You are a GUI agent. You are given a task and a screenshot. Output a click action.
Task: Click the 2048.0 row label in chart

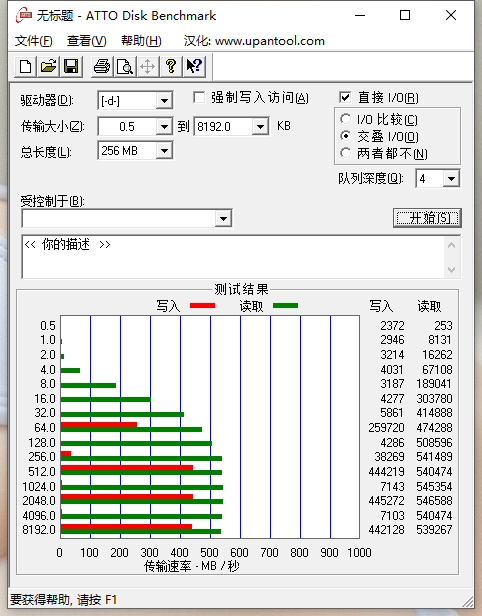pyautogui.click(x=39, y=500)
